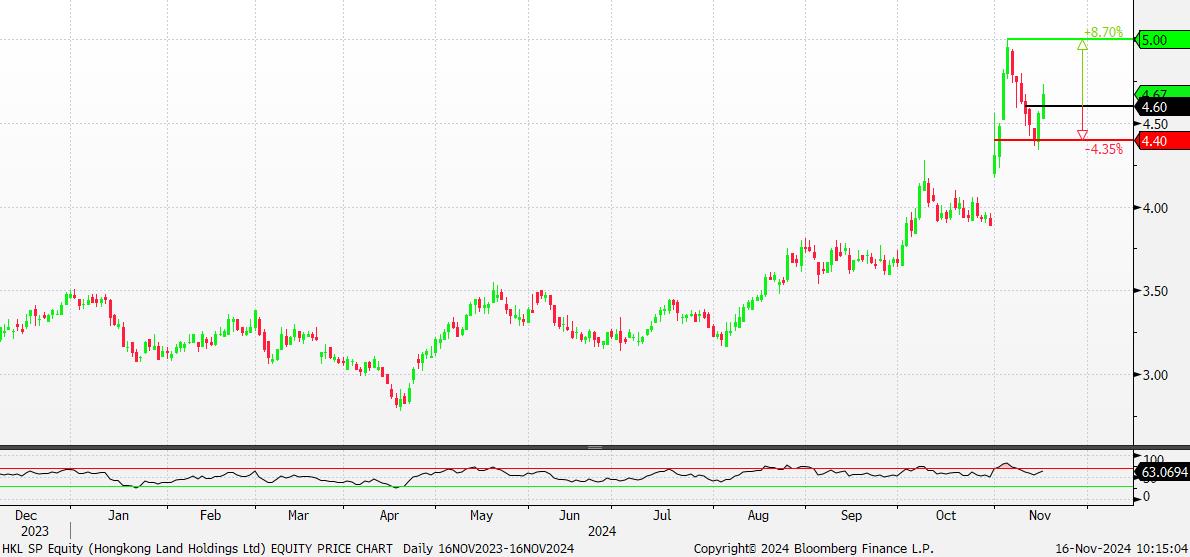Viewport: 1190px width, 557px height.
Task: Click the HKL SP Equity chart title text
Action: coord(197,548)
